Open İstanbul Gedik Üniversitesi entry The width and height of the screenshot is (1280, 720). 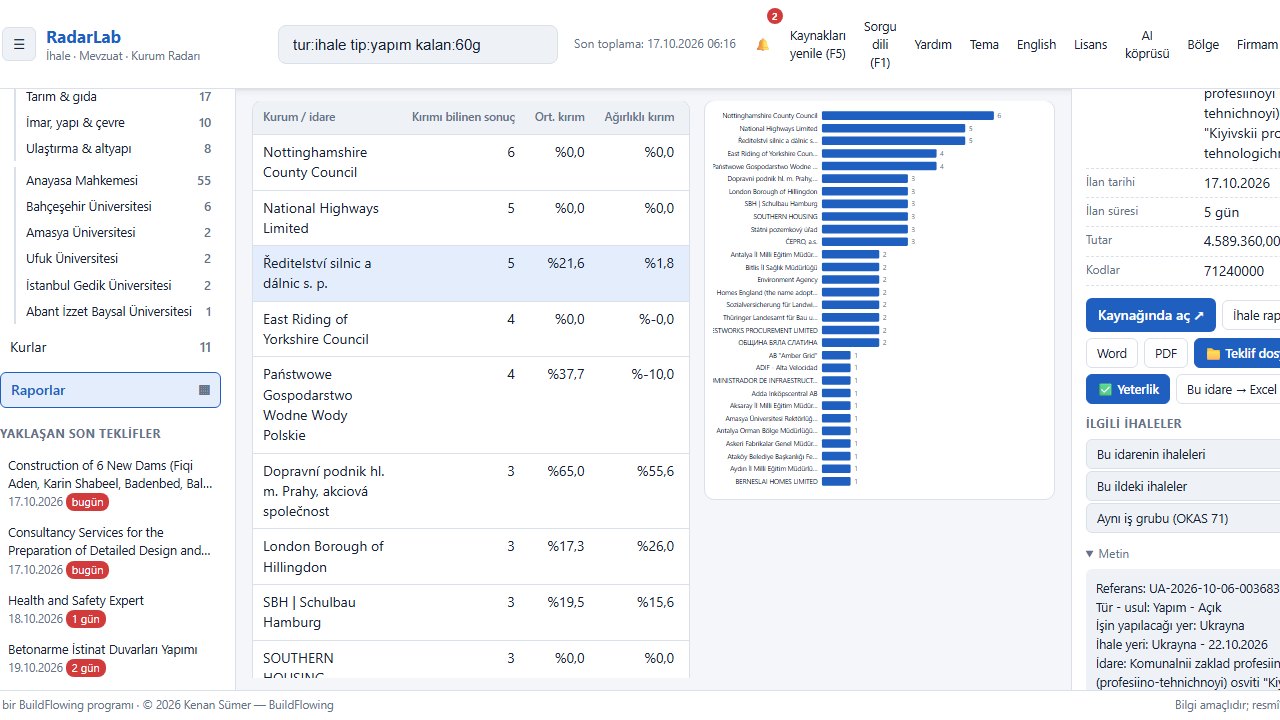(118, 285)
